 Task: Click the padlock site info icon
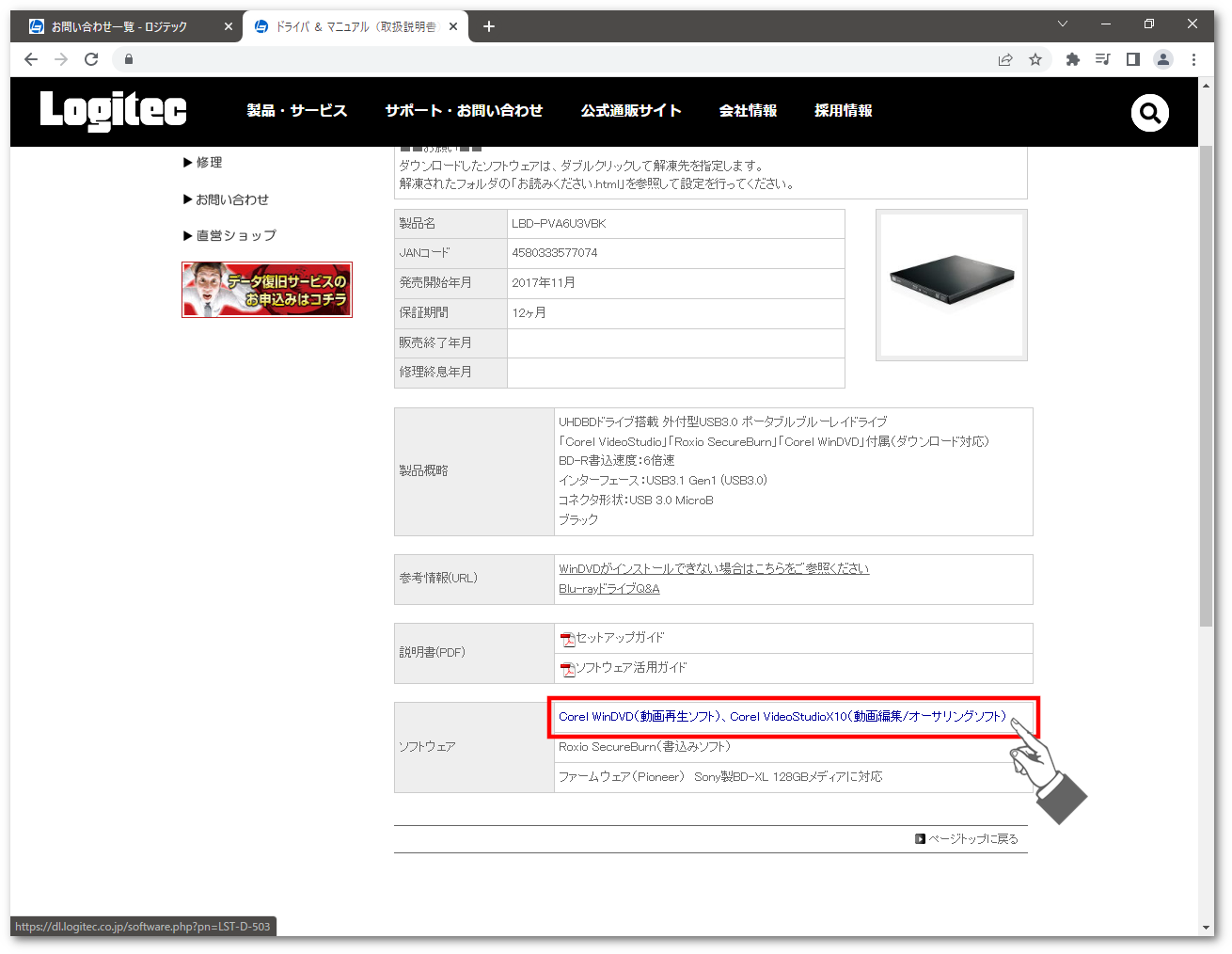coord(129,59)
